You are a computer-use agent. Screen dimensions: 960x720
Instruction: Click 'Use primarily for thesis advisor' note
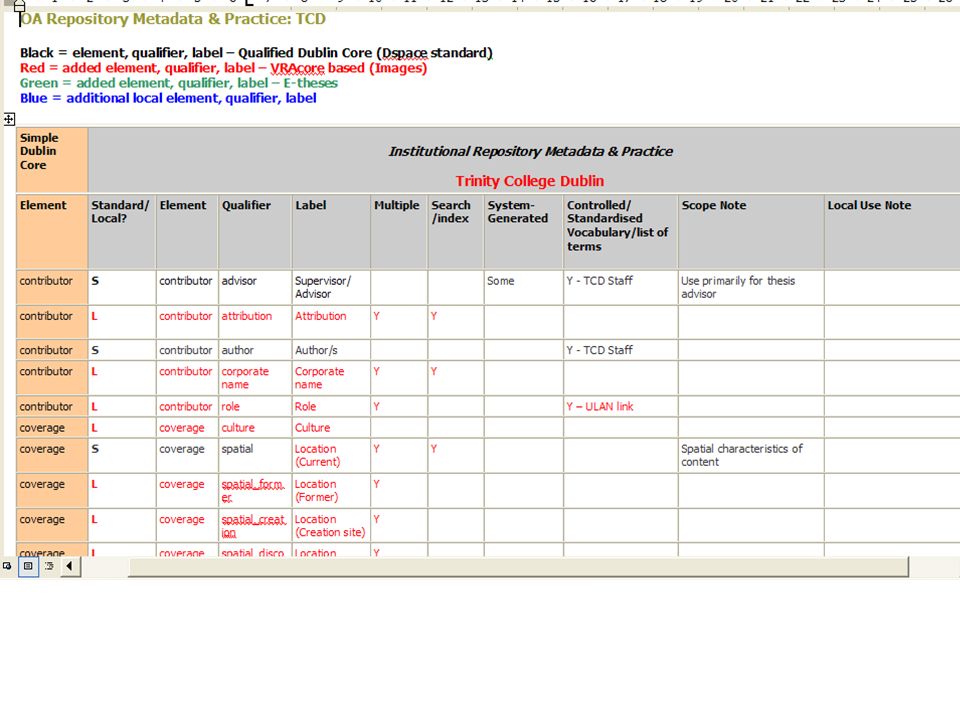click(x=751, y=287)
